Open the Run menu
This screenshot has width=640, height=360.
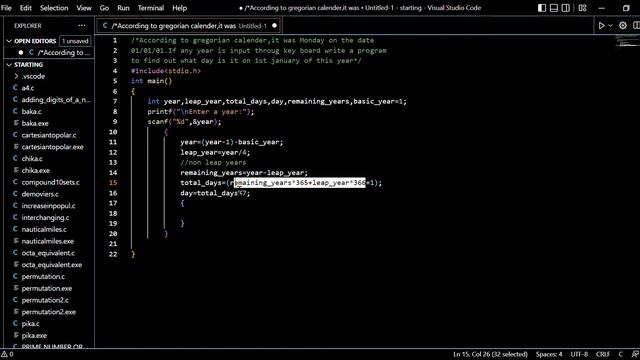click(x=123, y=8)
